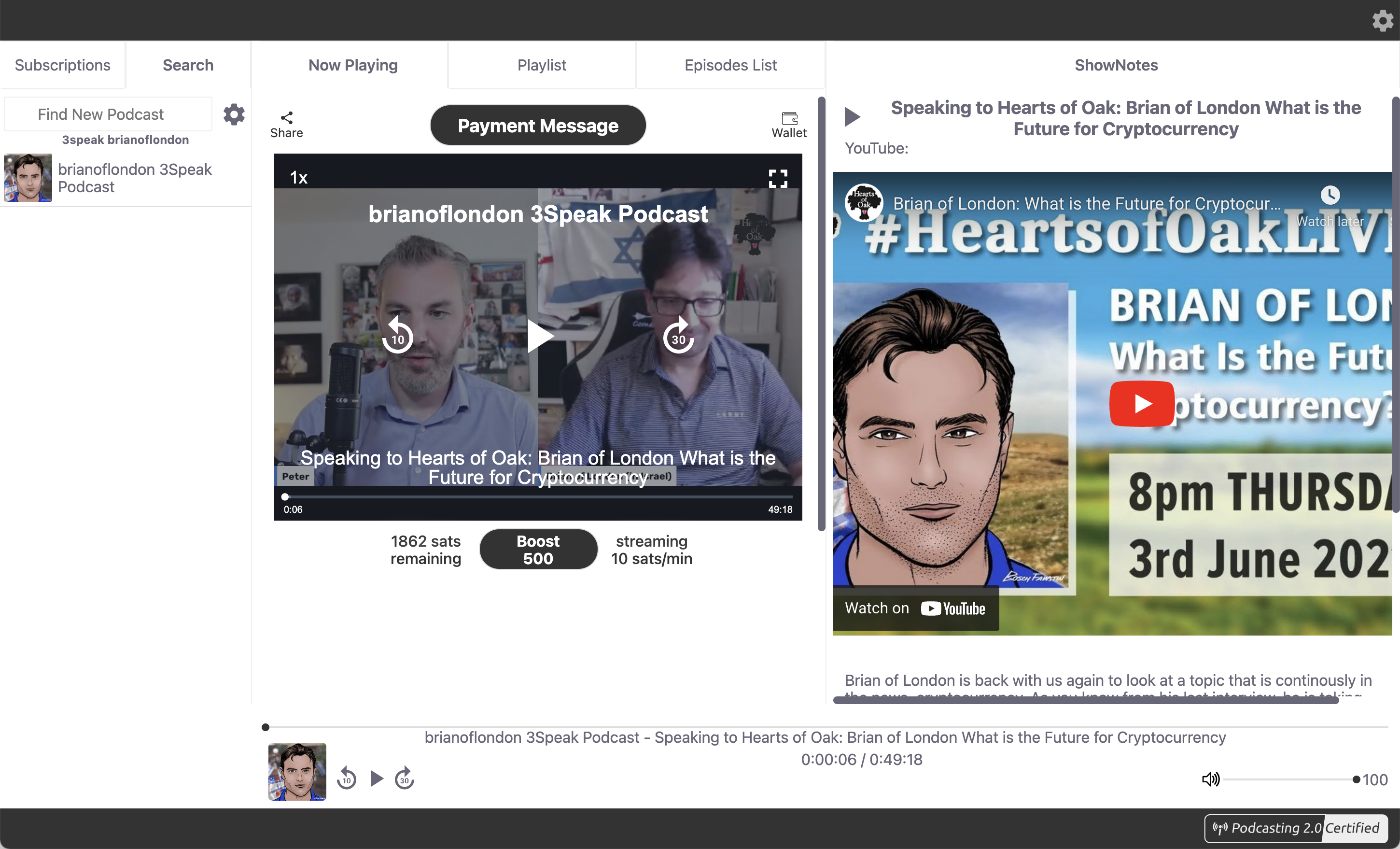Switch to the Search tab
1400x849 pixels.
(188, 65)
